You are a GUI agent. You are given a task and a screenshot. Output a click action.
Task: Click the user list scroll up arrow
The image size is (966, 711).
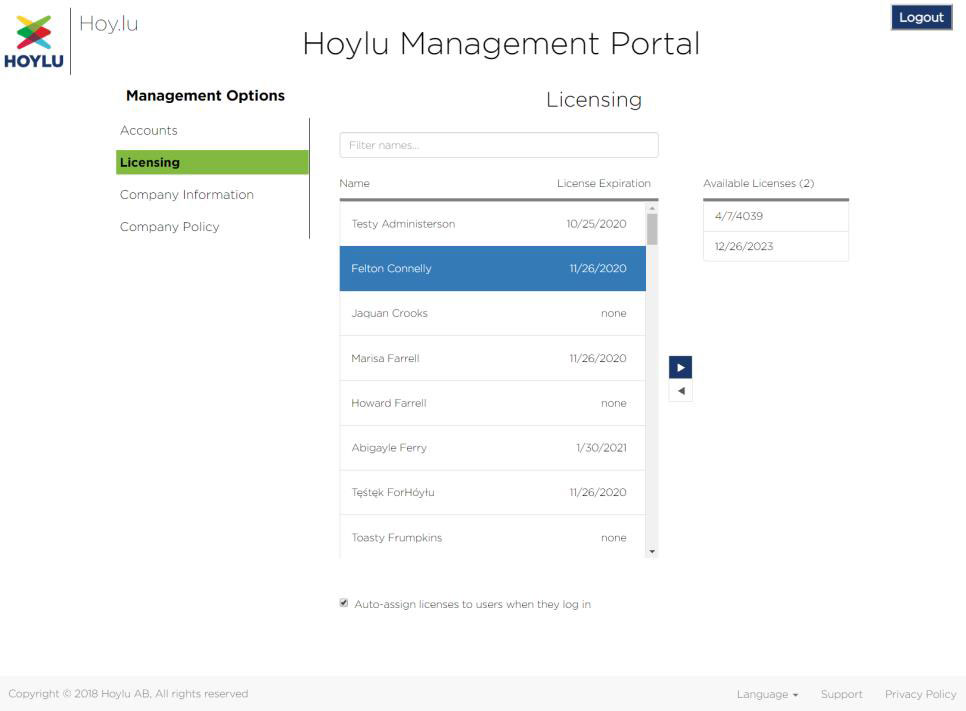tap(652, 209)
